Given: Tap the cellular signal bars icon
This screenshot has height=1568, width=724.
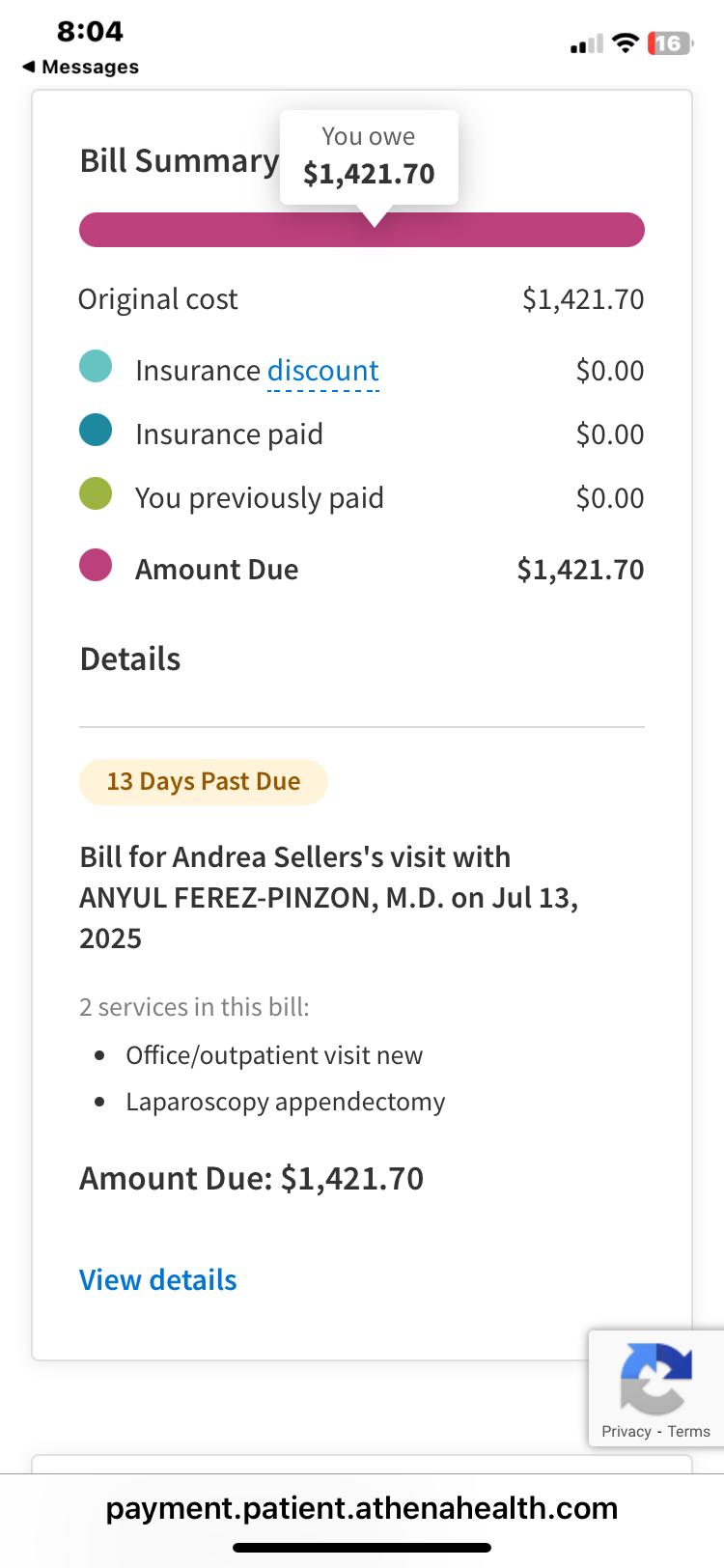Looking at the screenshot, I should tap(587, 44).
